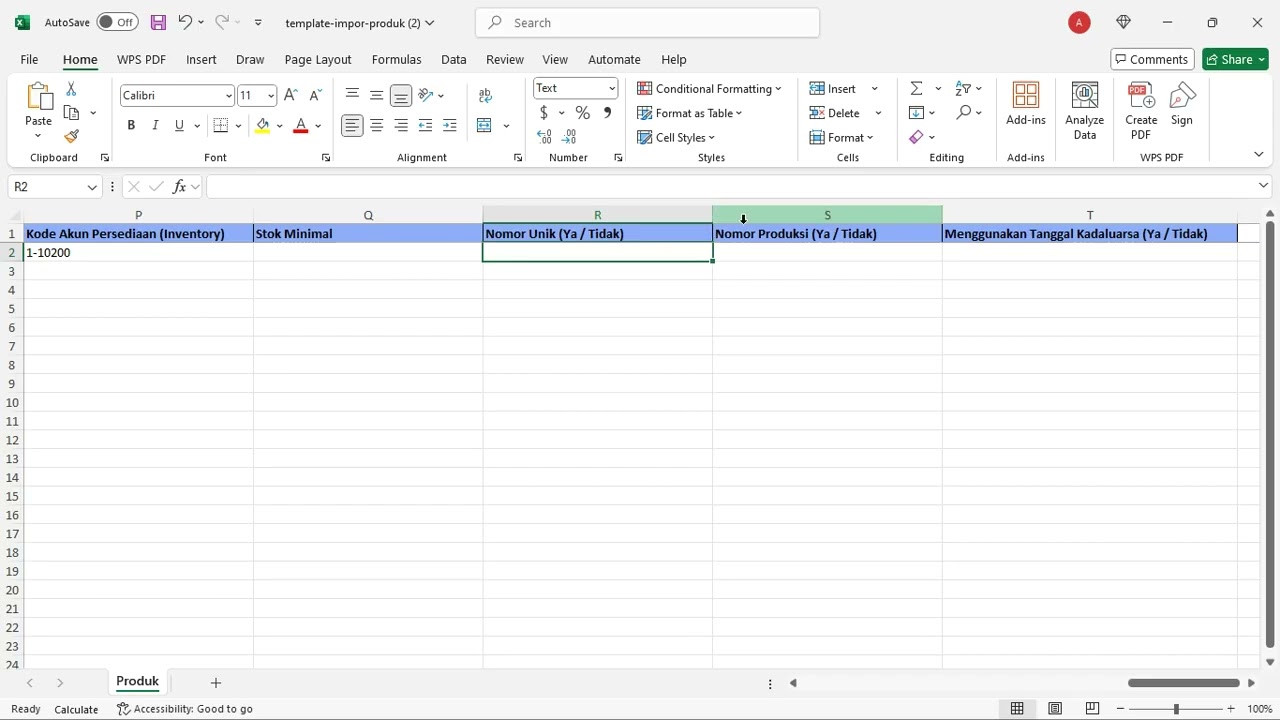1280x720 pixels.
Task: Click the green Share button
Action: pyautogui.click(x=1235, y=59)
